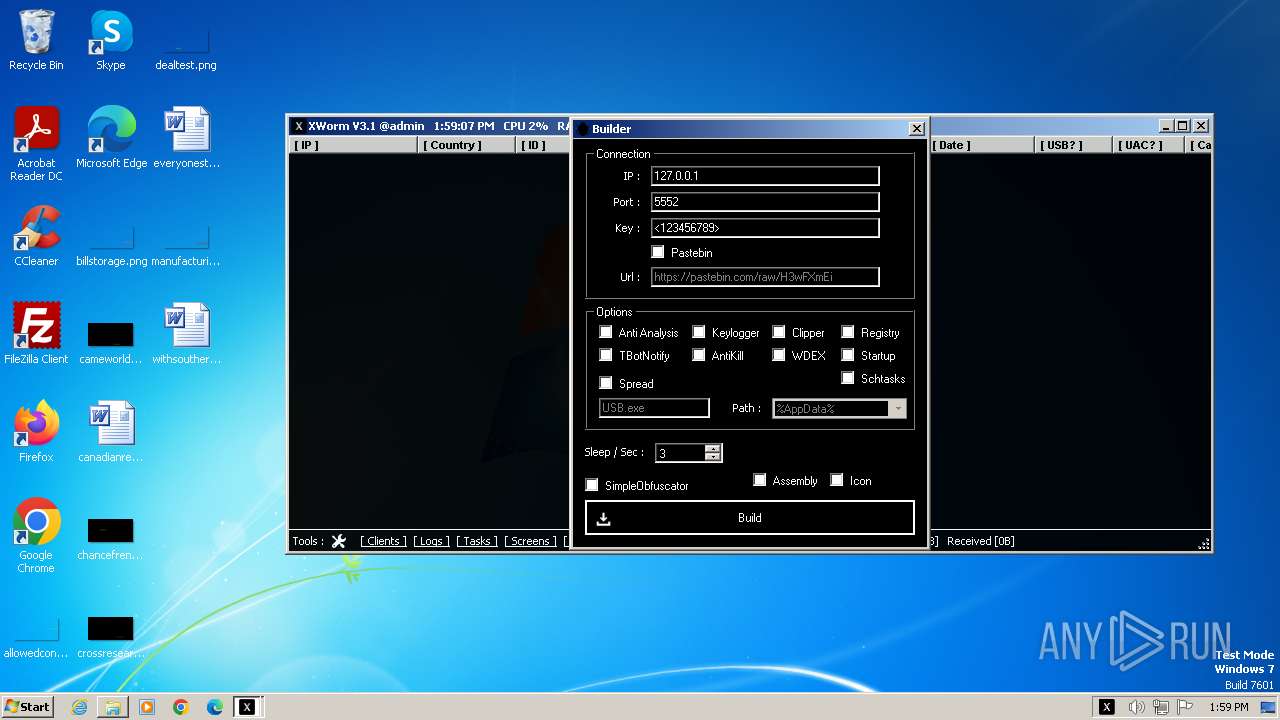Open FileZilla Client desktop shortcut
This screenshot has width=1280, height=720.
pos(36,334)
